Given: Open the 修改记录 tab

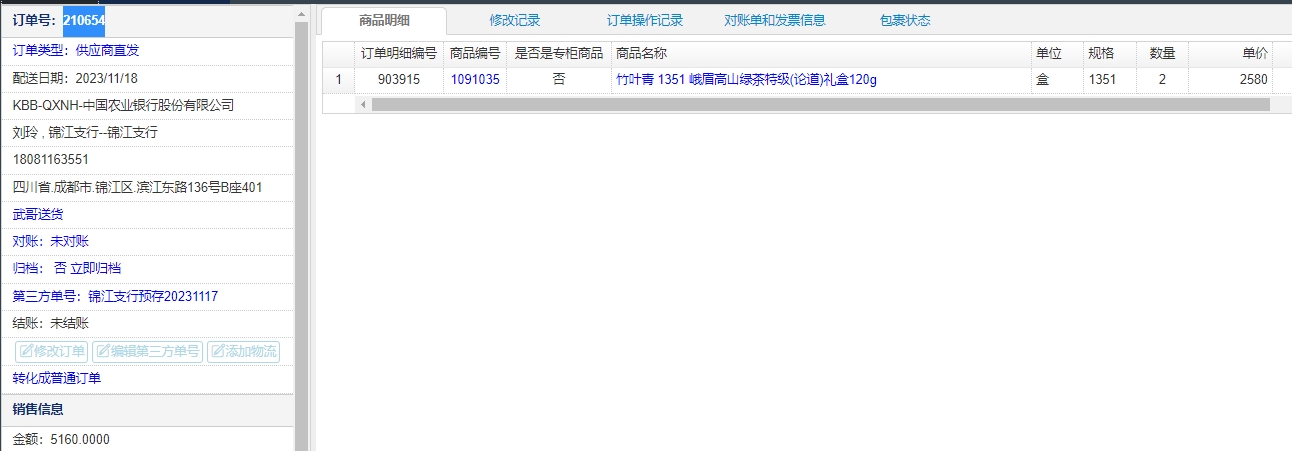Looking at the screenshot, I should [x=515, y=20].
